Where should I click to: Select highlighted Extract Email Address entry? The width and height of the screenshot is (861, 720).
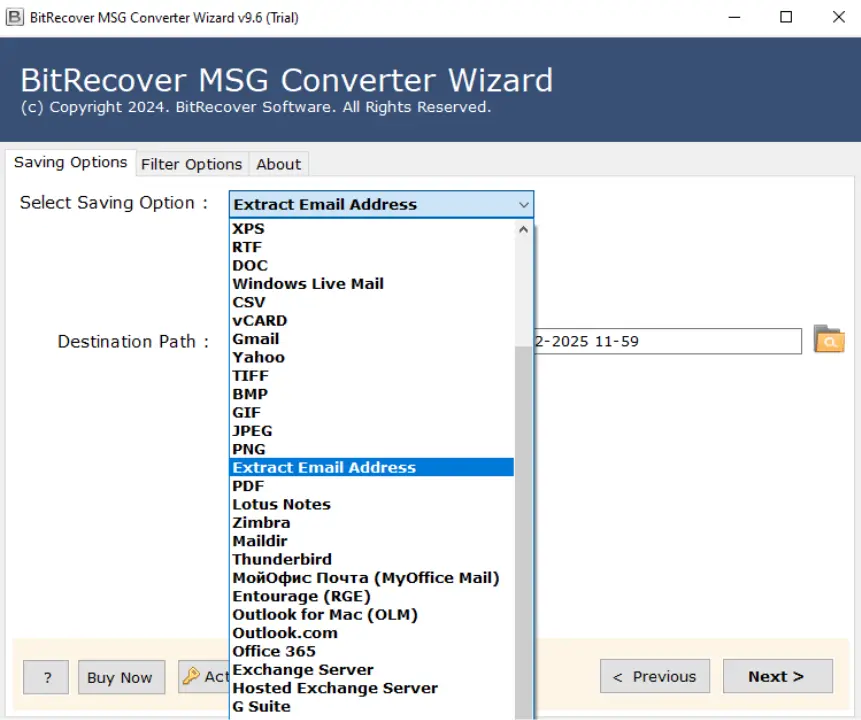(372, 467)
